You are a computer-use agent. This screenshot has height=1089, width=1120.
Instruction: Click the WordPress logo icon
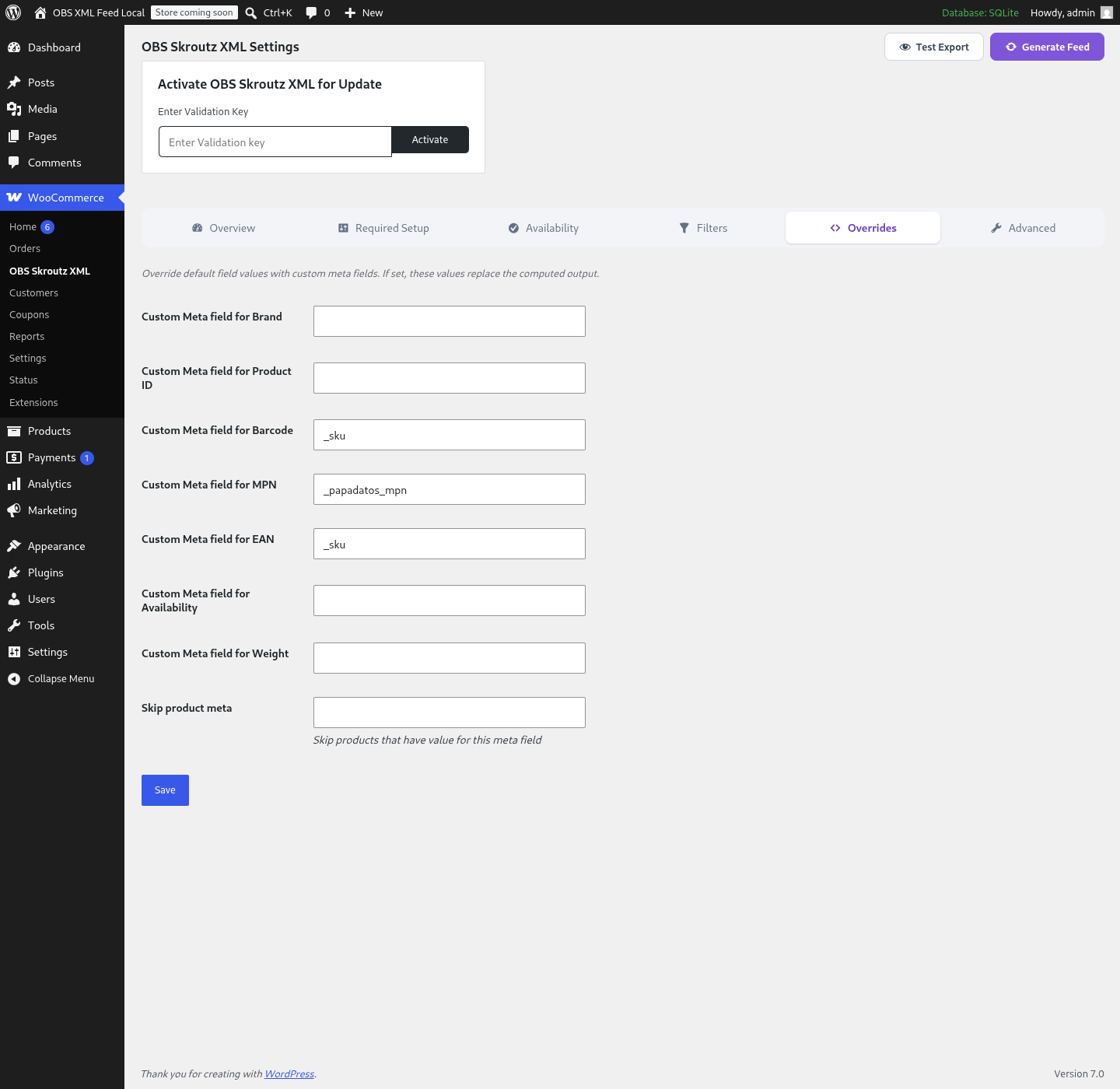13,12
